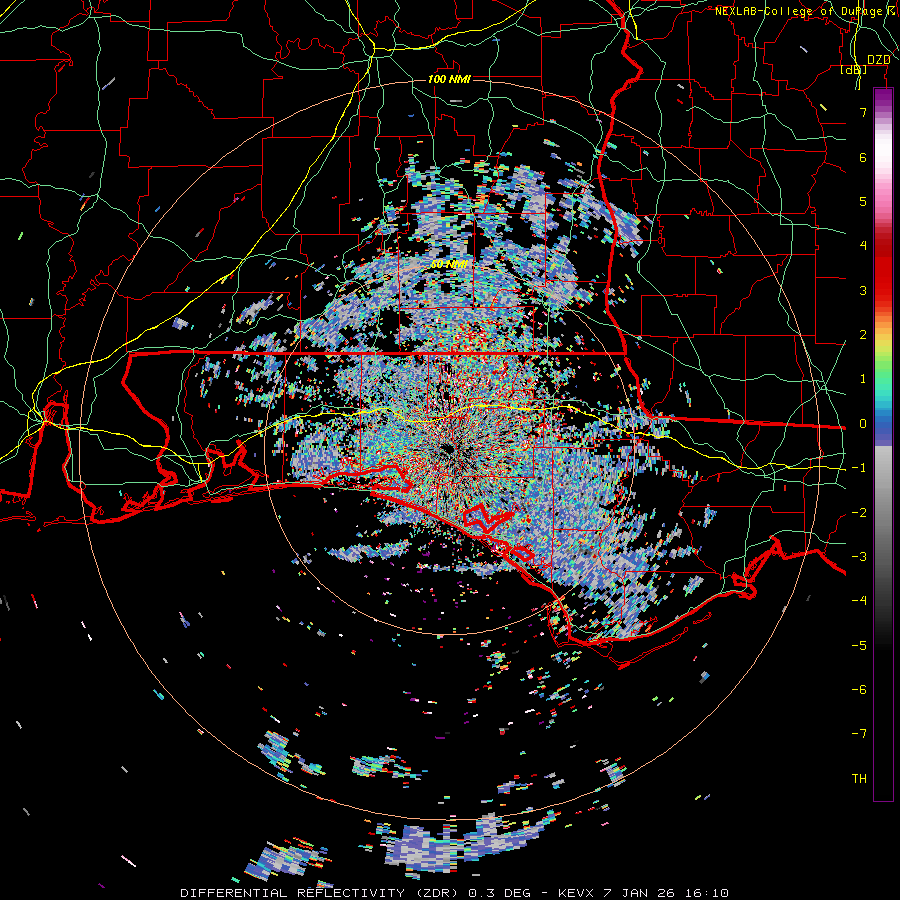900x900 pixels.
Task: Click the scale value "-5" on legend
Action: (859, 646)
